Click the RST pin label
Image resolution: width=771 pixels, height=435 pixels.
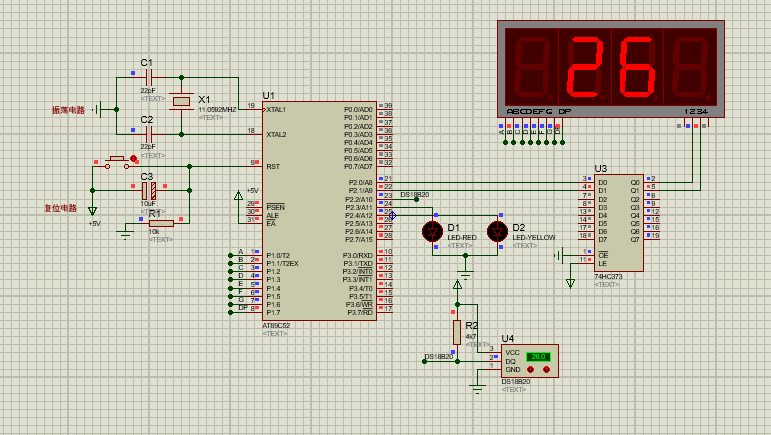[x=273, y=167]
